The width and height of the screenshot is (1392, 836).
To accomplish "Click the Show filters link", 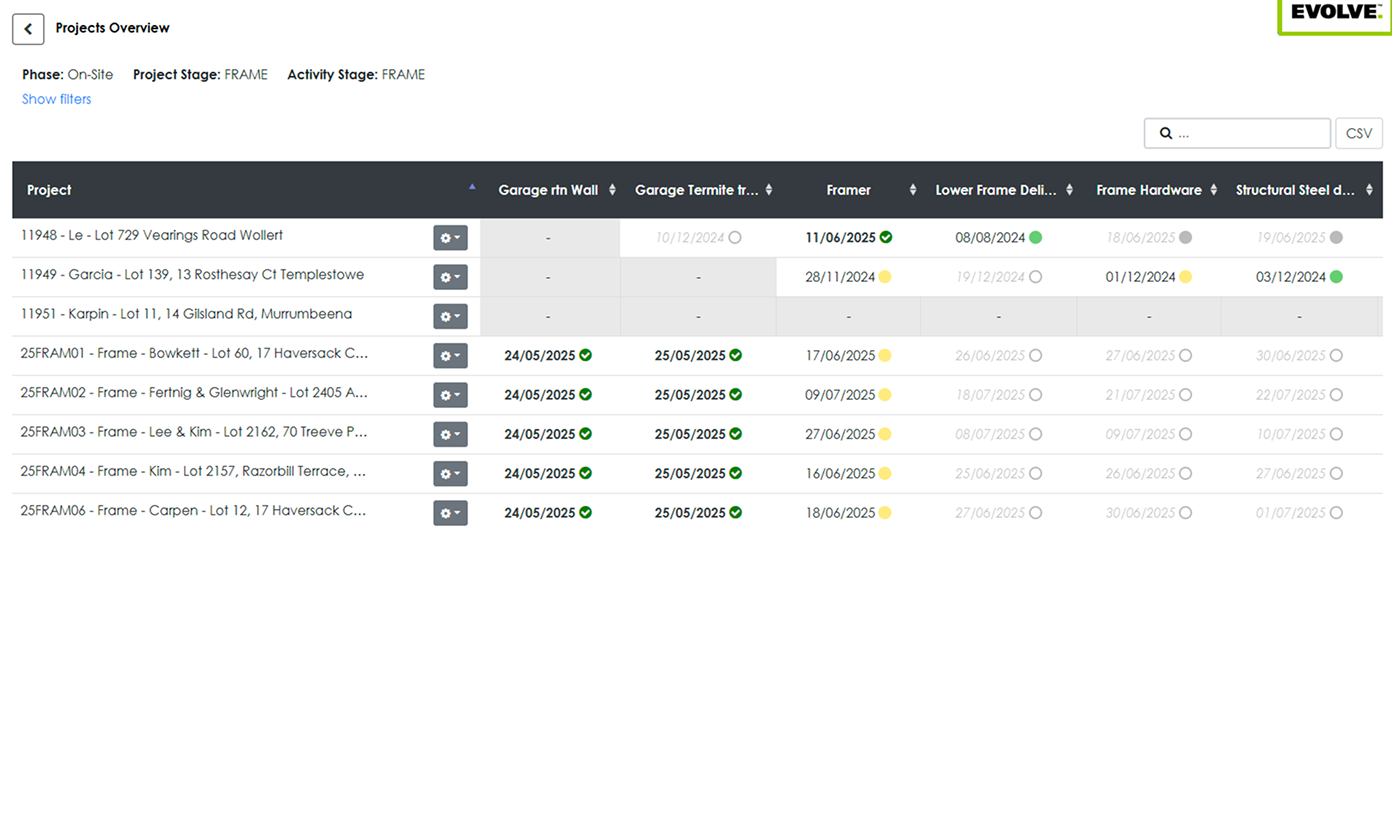I will [x=57, y=99].
